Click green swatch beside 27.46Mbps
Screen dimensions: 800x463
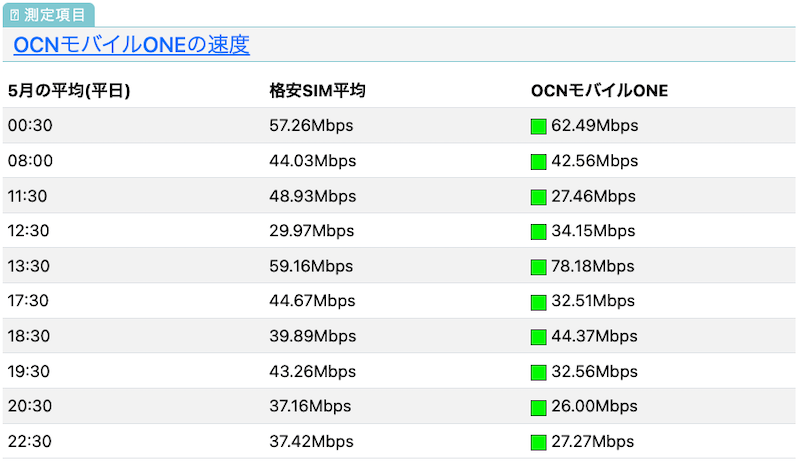click(x=538, y=197)
